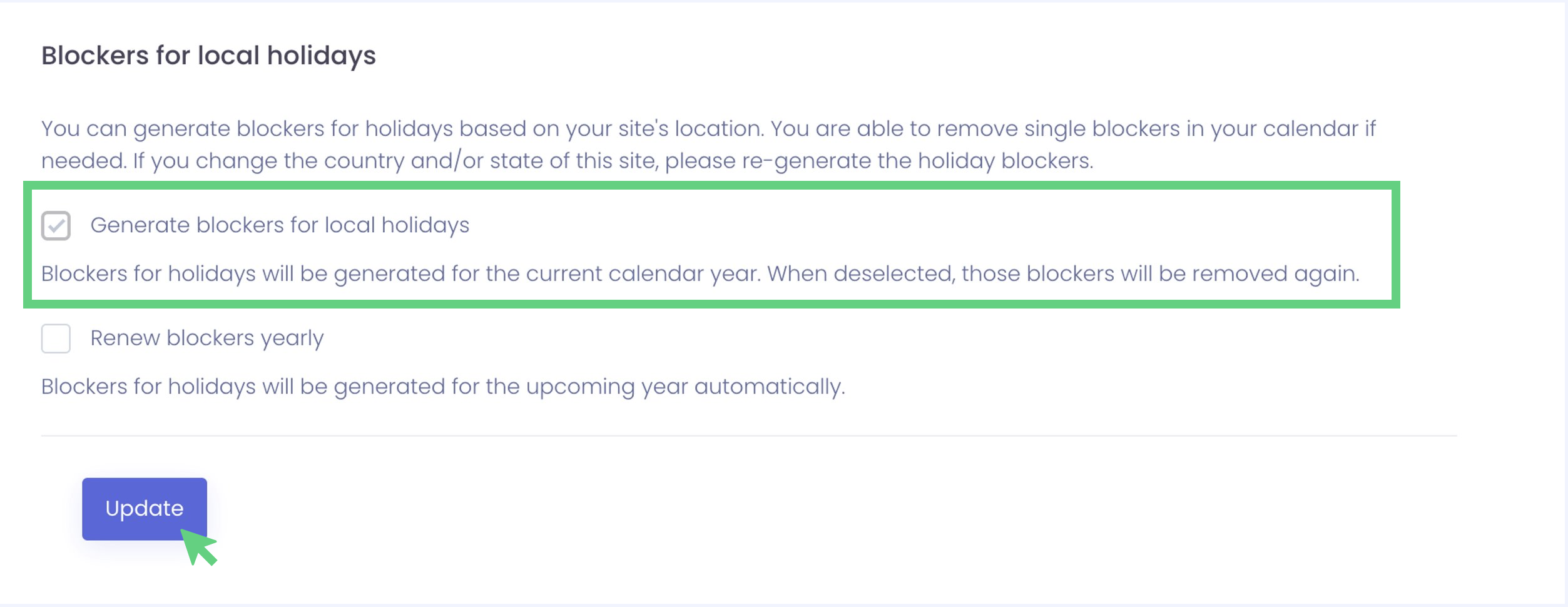Uncheck the Generate blockers for local holidays checkbox
The width and height of the screenshot is (1568, 607).
(x=56, y=226)
